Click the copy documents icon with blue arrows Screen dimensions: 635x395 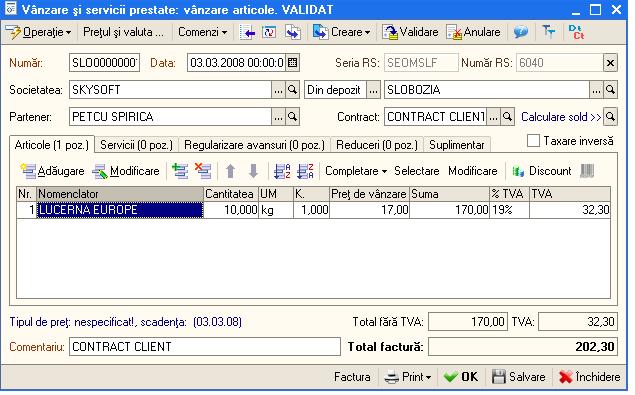(292, 32)
